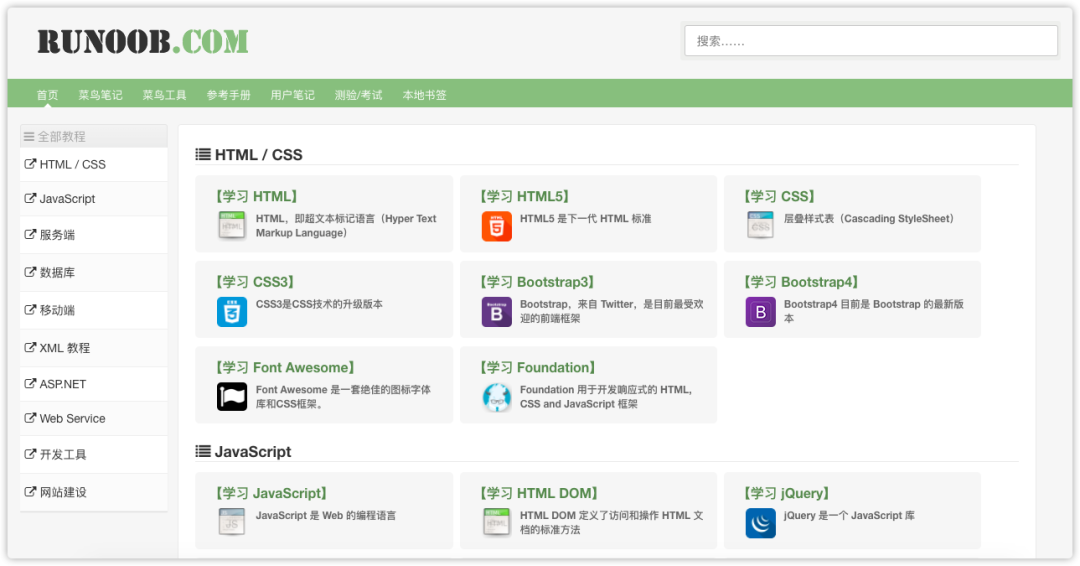Click external-link icon beside 数据库
1080x566 pixels.
point(30,272)
